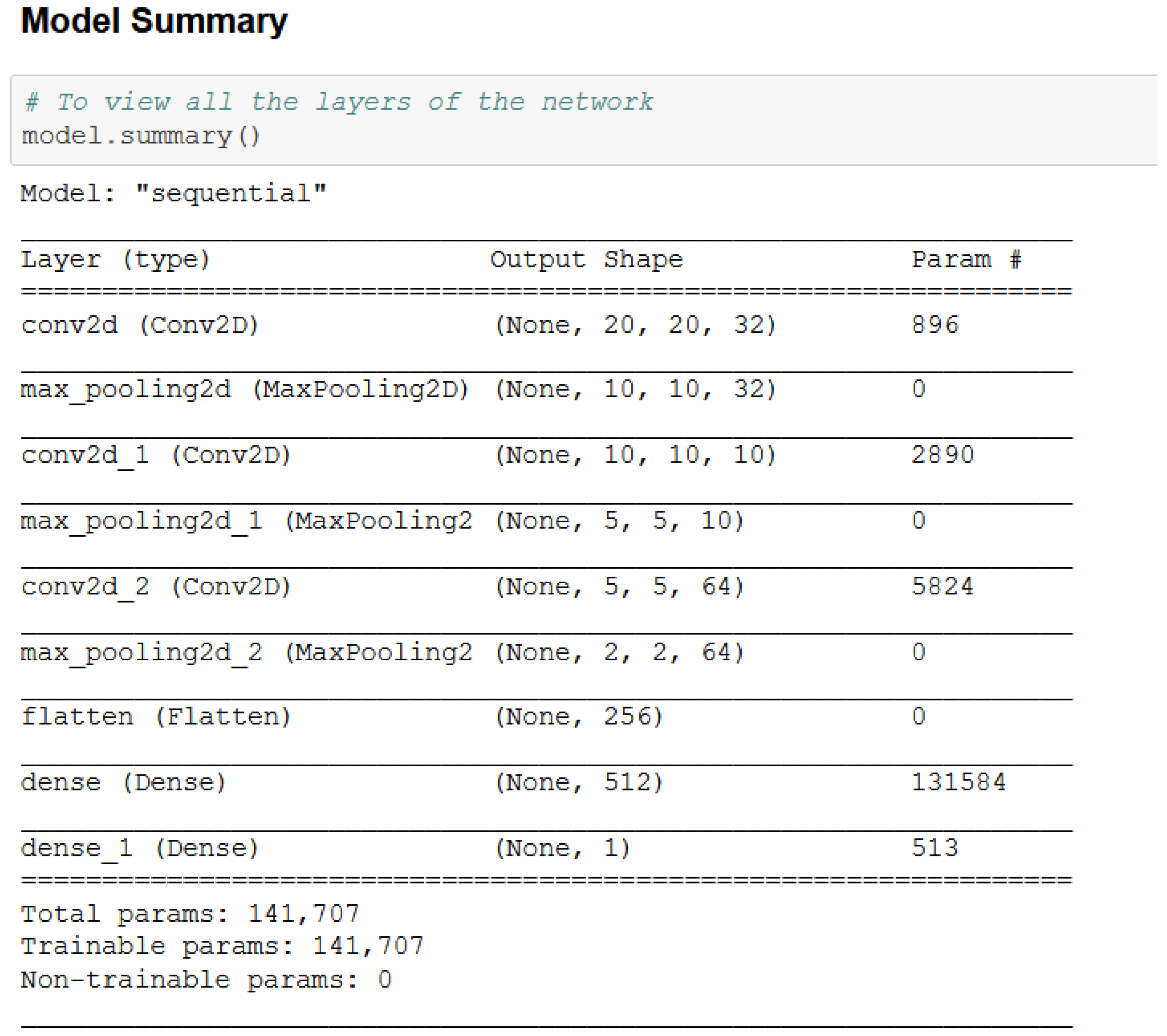Click the comment line about viewing layers

[x=339, y=103]
